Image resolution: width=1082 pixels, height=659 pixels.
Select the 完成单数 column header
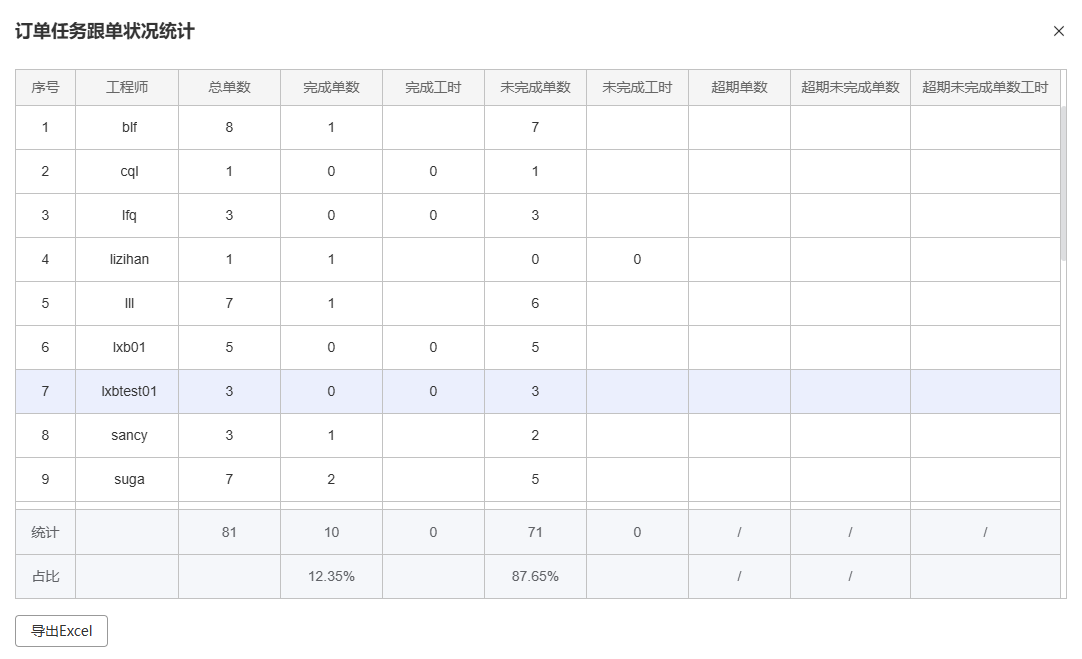coord(331,88)
